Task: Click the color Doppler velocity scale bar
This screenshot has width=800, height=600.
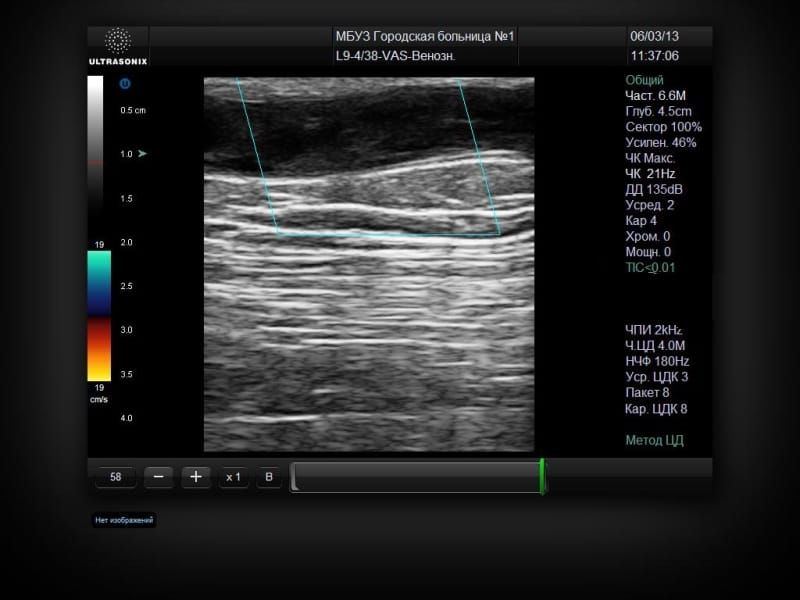Action: 99,316
